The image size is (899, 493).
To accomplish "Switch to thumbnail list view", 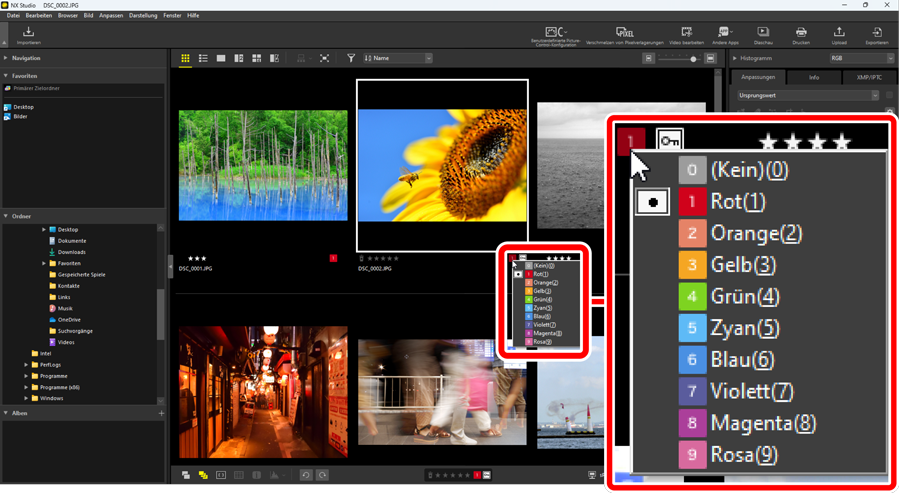I will point(203,59).
